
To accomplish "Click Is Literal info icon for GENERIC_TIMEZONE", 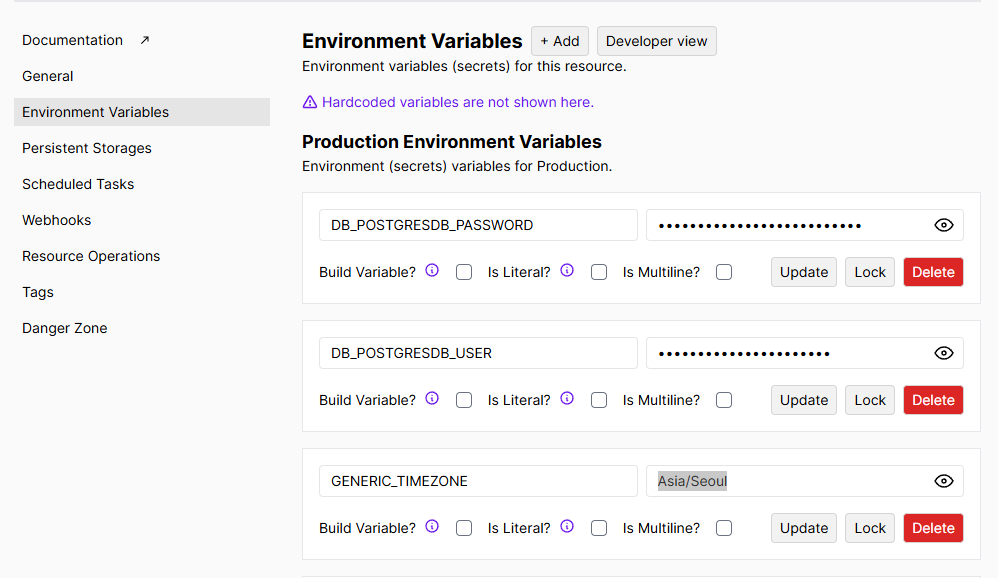I will (567, 527).
